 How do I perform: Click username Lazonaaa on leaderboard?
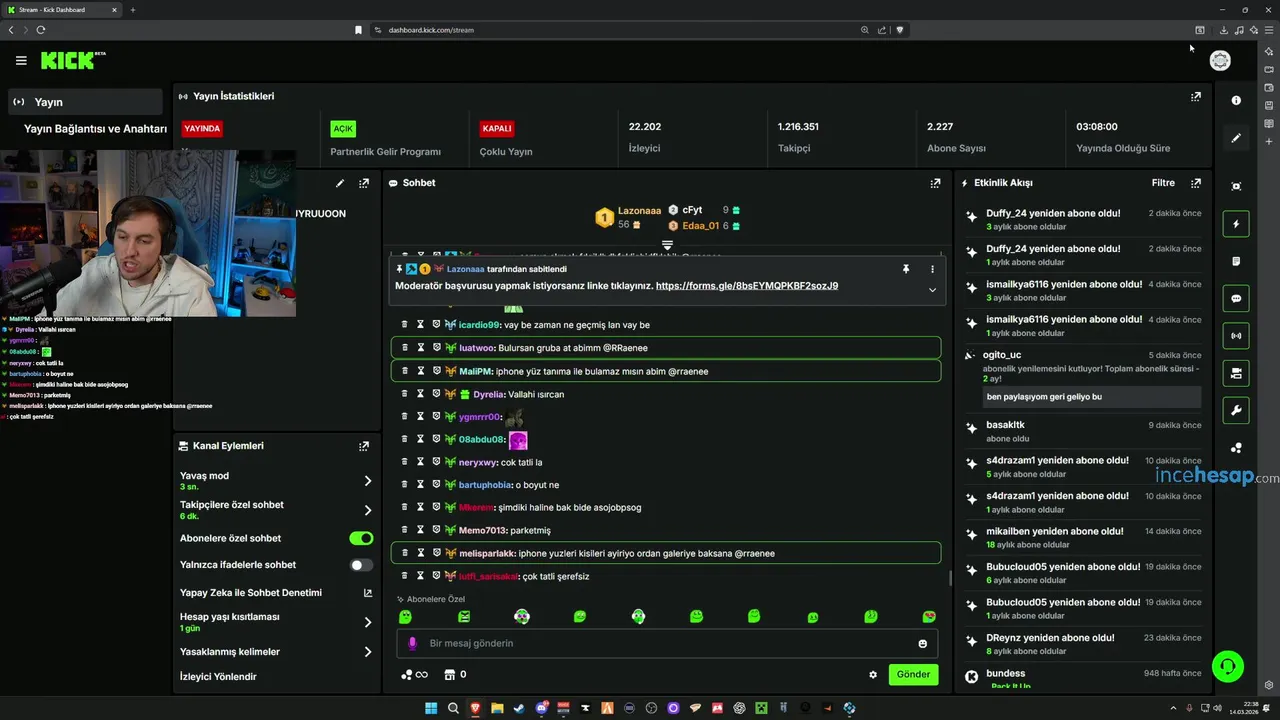coord(639,211)
